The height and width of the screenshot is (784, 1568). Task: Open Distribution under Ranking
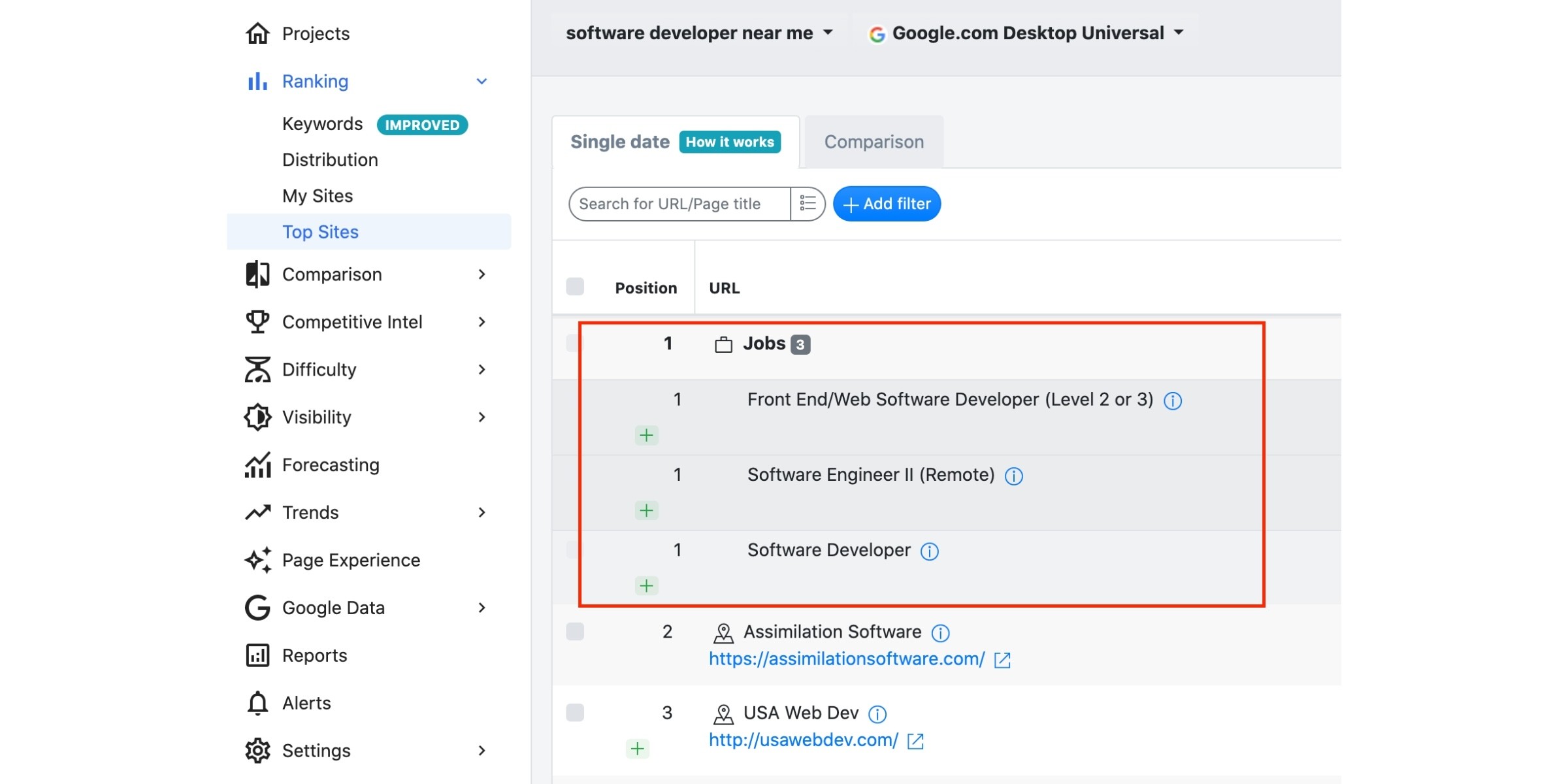point(330,160)
